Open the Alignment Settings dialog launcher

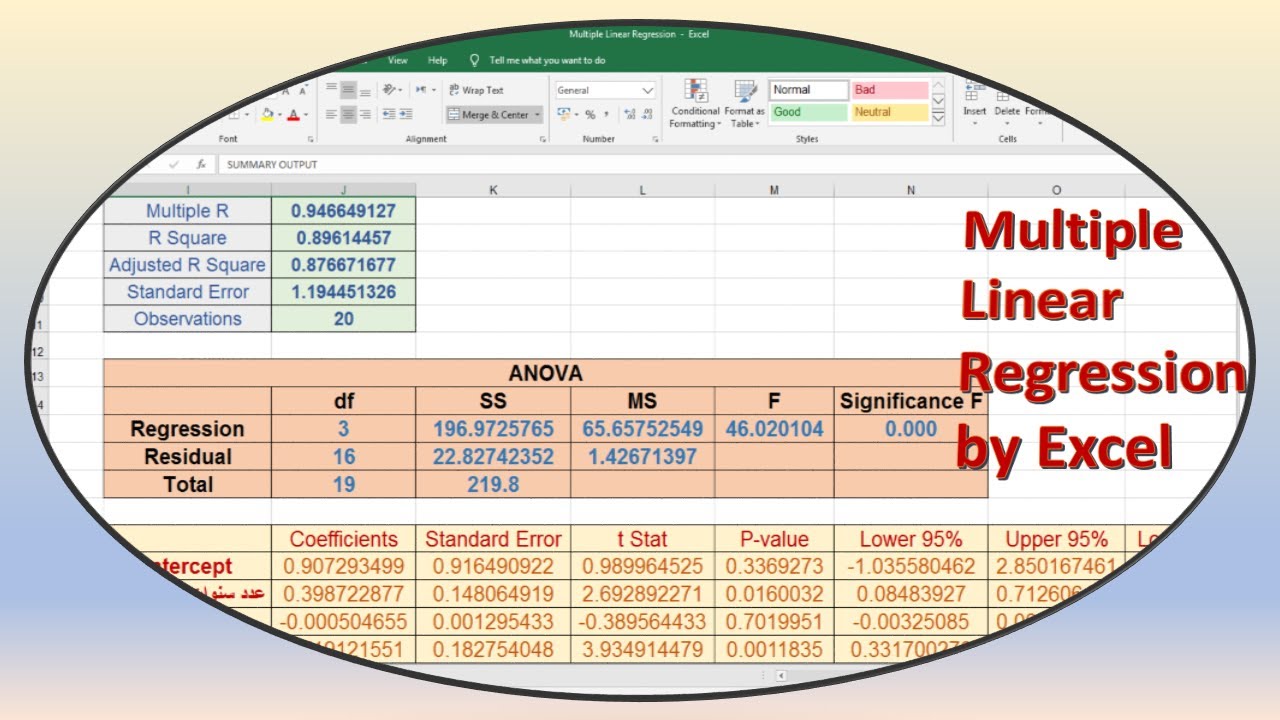[543, 140]
